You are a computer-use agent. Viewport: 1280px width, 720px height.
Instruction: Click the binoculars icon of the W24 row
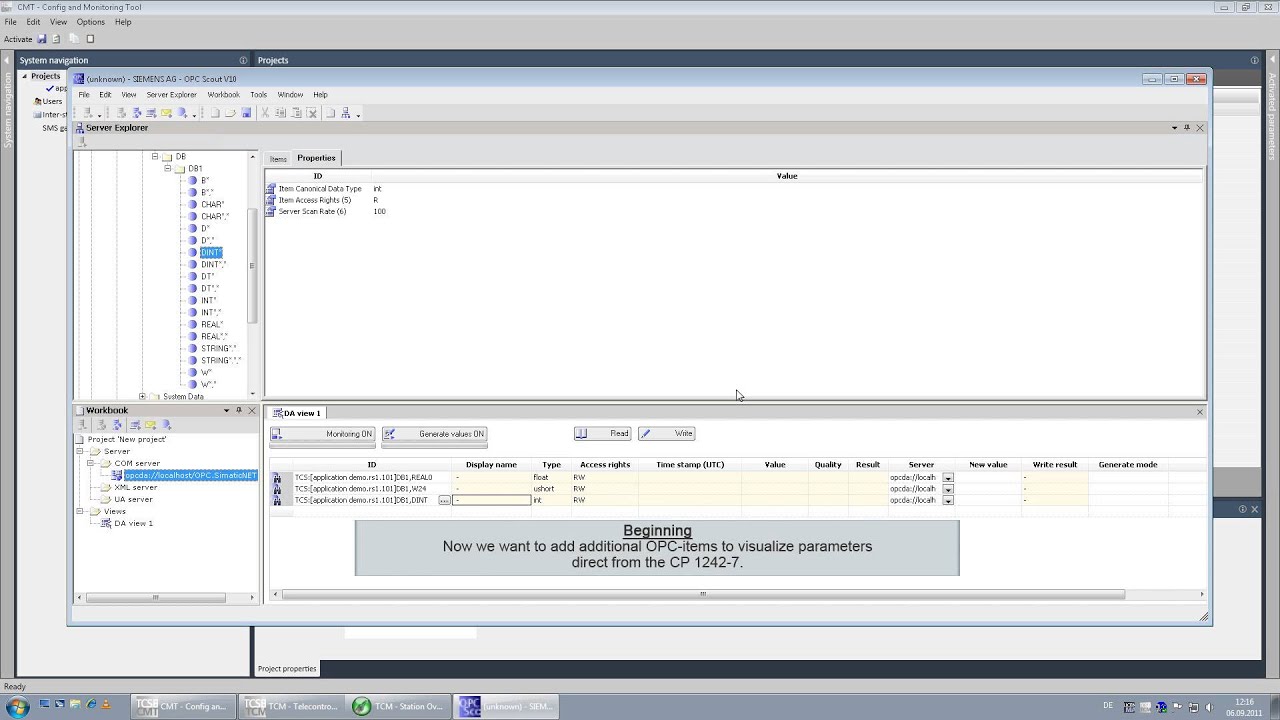click(277, 489)
